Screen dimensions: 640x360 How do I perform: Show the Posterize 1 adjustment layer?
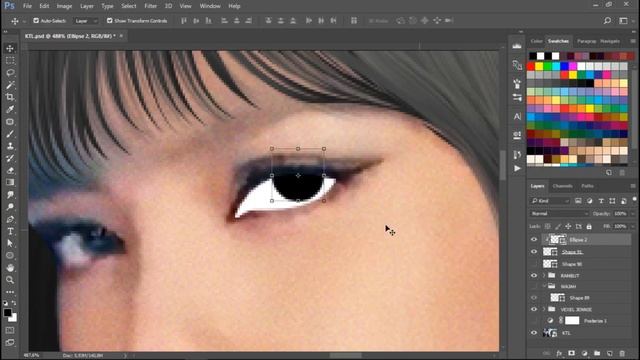[x=534, y=321]
